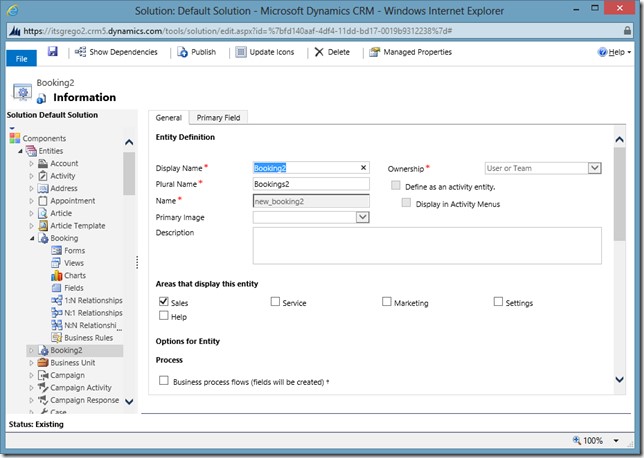Enable the Service area checkbox
Screen dimensions: 644x458
point(275,301)
